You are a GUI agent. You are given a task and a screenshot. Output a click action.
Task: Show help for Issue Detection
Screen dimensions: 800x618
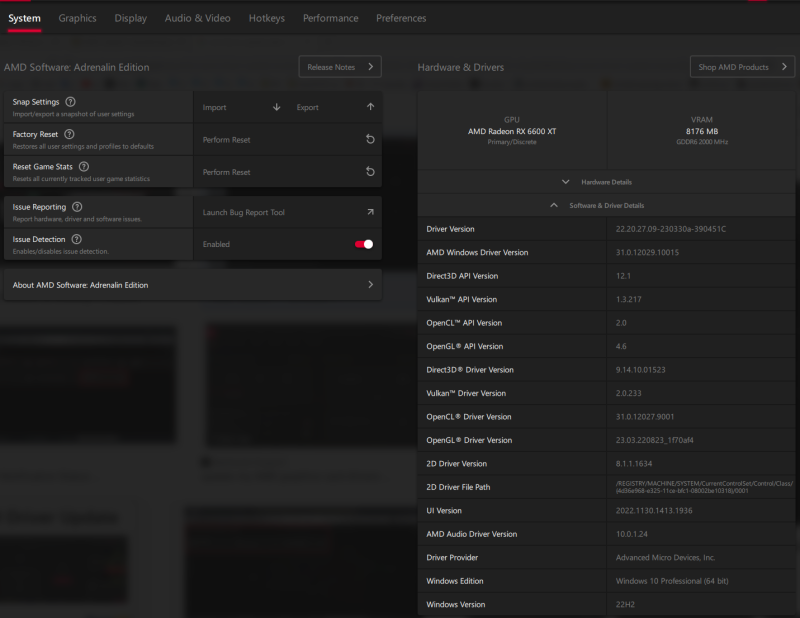[x=77, y=239]
